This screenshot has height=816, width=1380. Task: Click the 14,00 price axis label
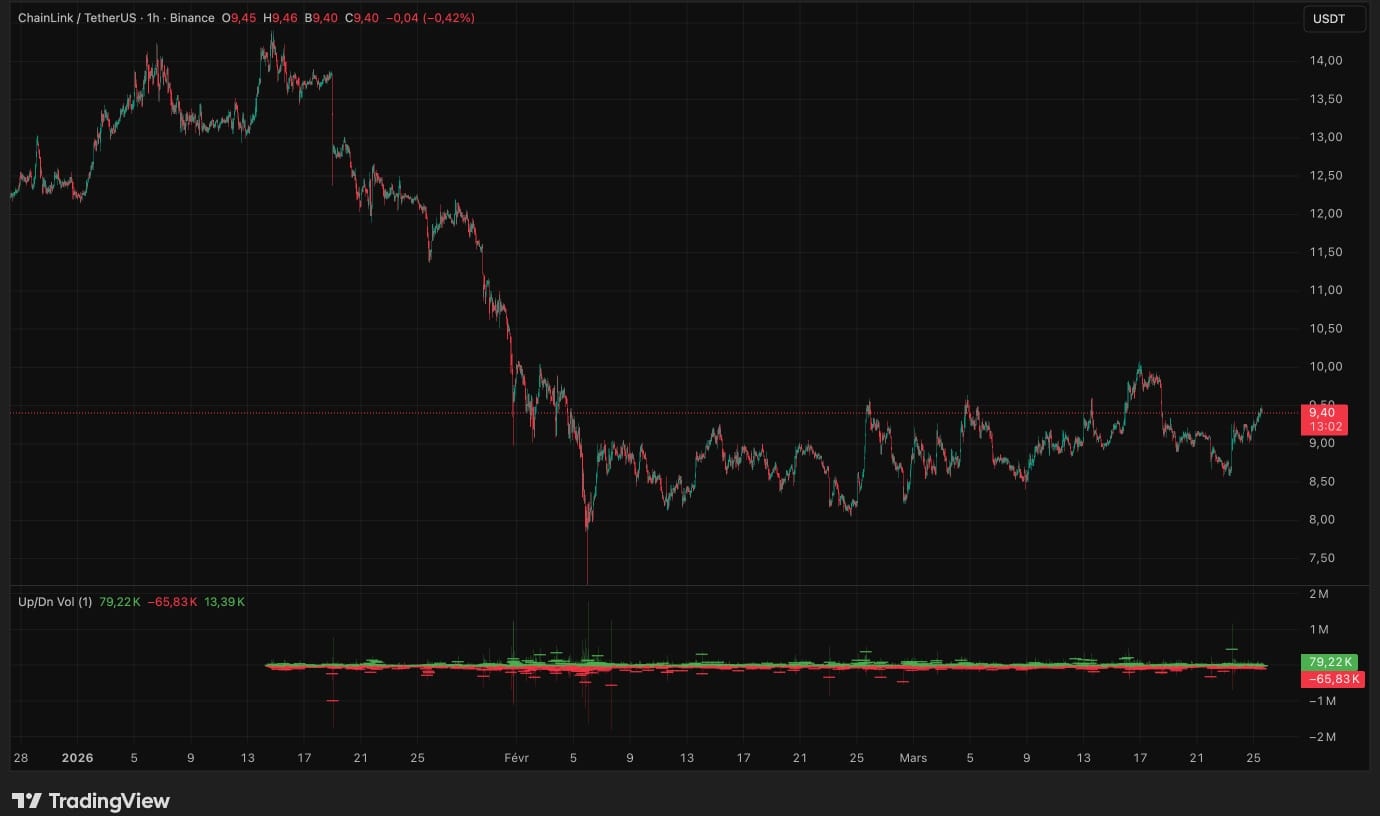(x=1325, y=61)
